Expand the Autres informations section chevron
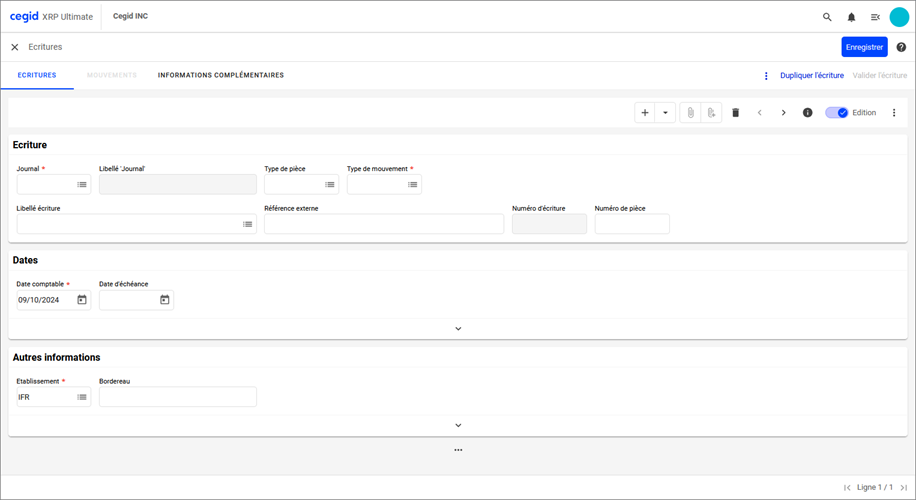 point(458,425)
